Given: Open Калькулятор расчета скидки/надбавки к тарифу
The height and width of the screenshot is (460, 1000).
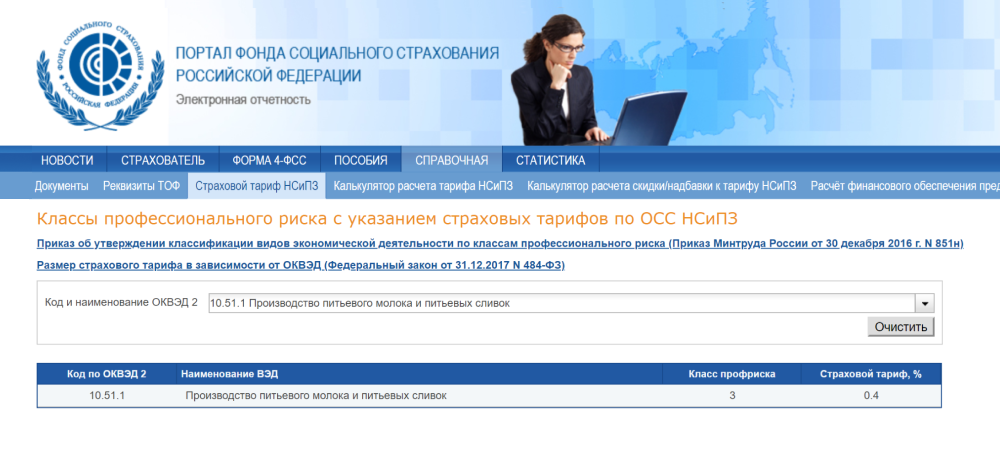Looking at the screenshot, I should [661, 186].
